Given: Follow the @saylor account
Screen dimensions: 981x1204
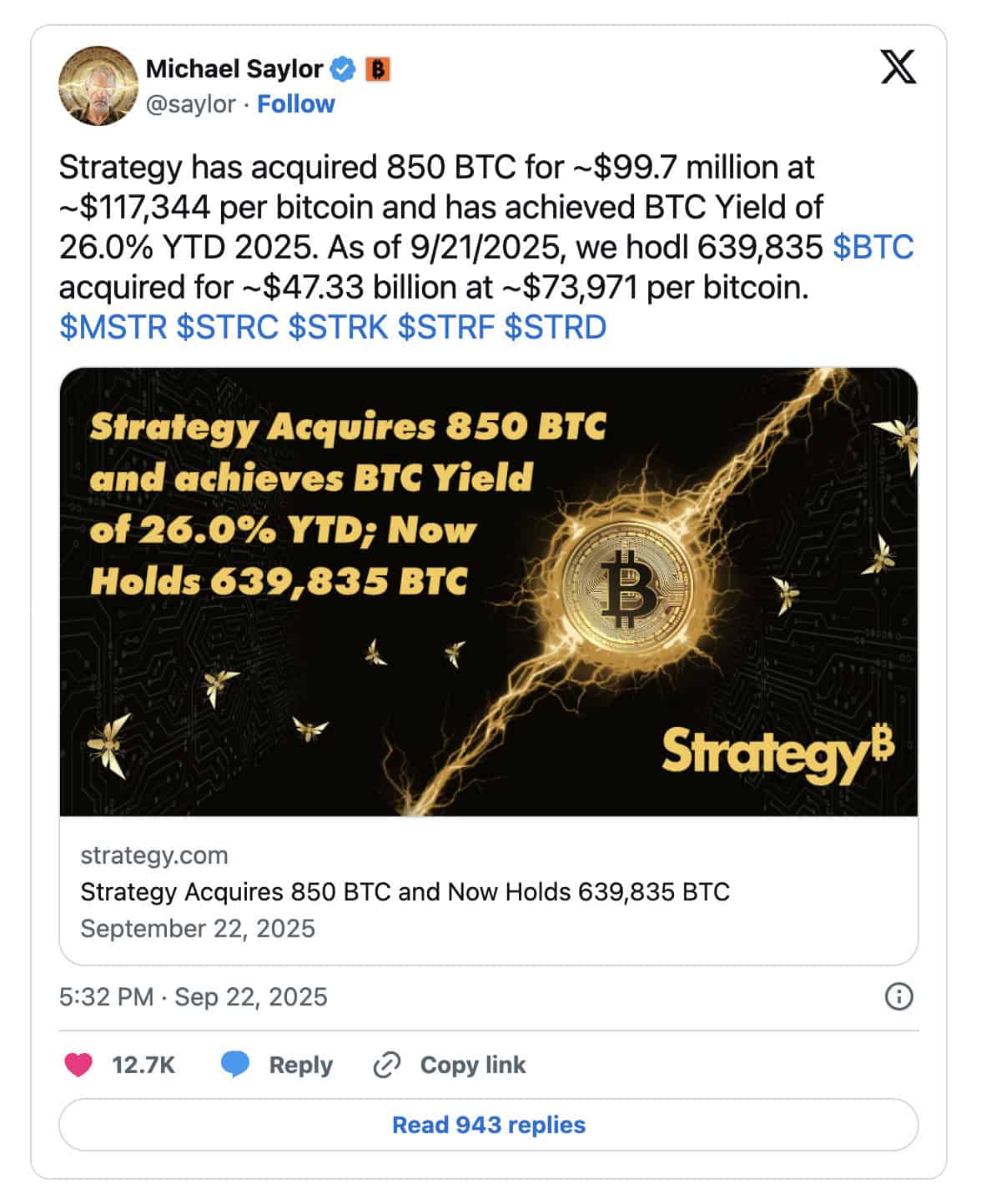Looking at the screenshot, I should 295,104.
